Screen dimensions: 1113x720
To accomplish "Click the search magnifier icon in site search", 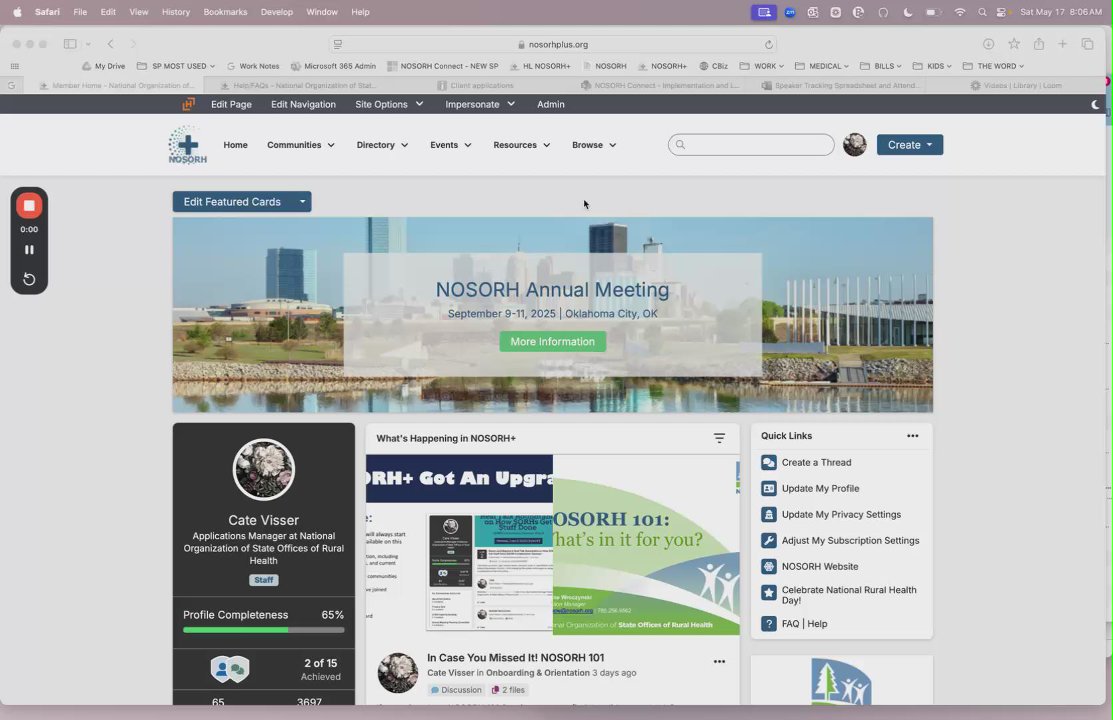I will (680, 145).
